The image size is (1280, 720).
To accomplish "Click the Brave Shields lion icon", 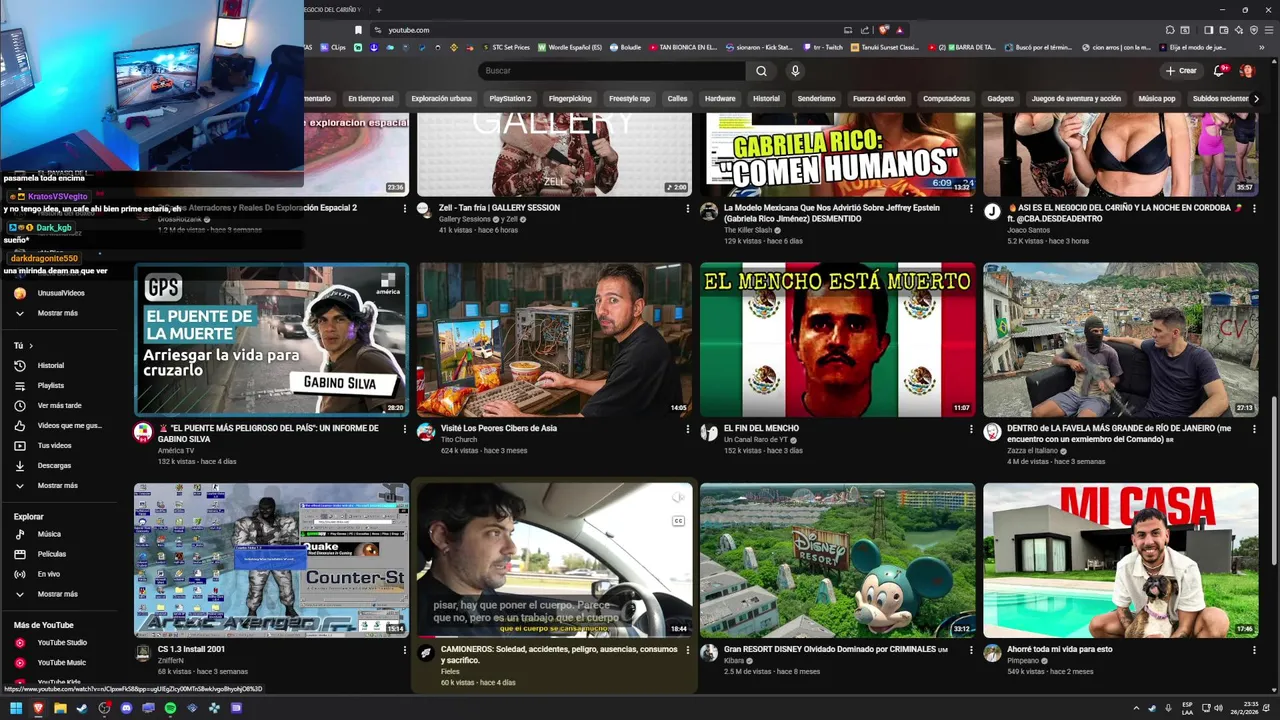I will click(x=883, y=30).
